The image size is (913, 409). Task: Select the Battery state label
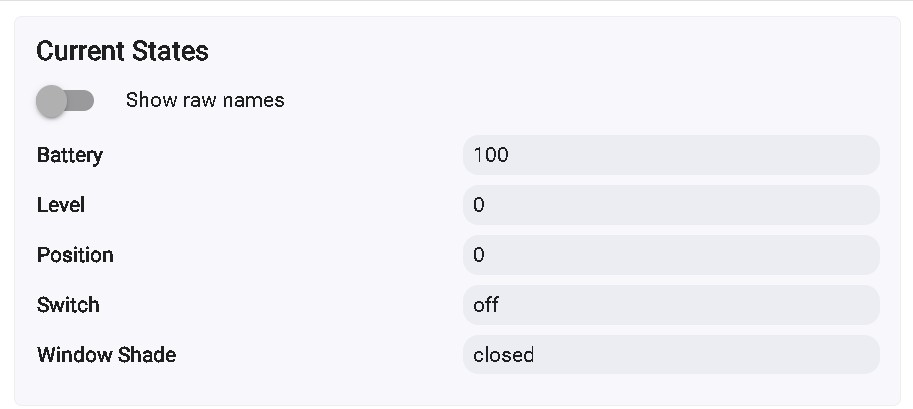coord(70,155)
